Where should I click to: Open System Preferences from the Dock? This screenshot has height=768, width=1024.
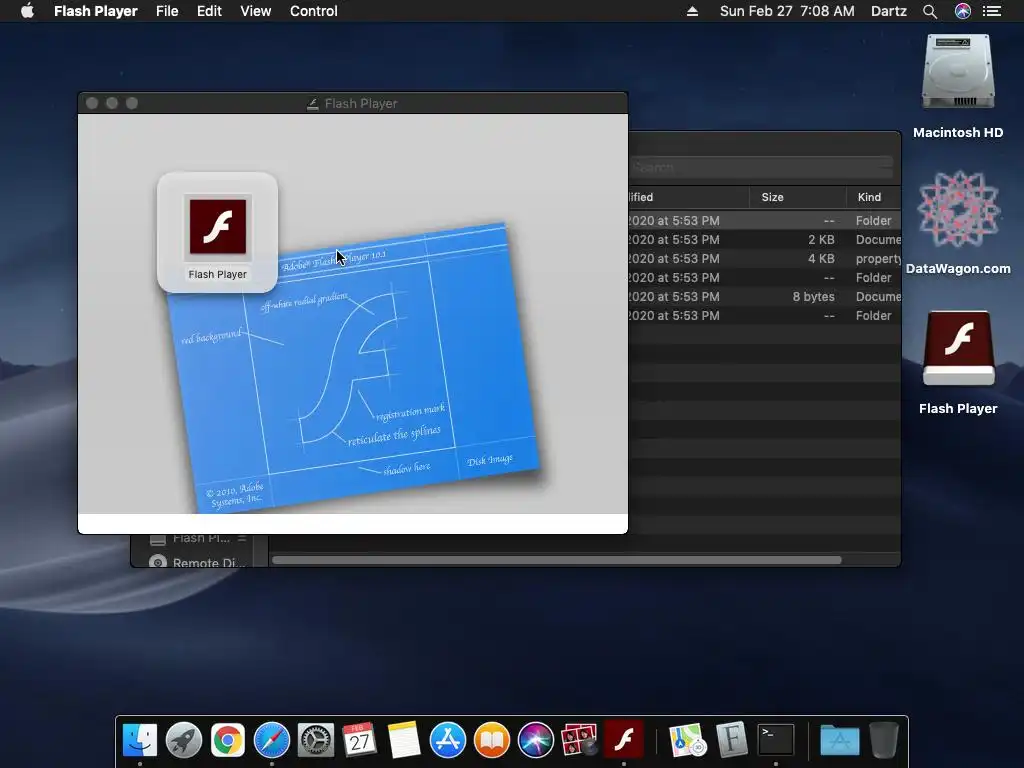tap(315, 741)
